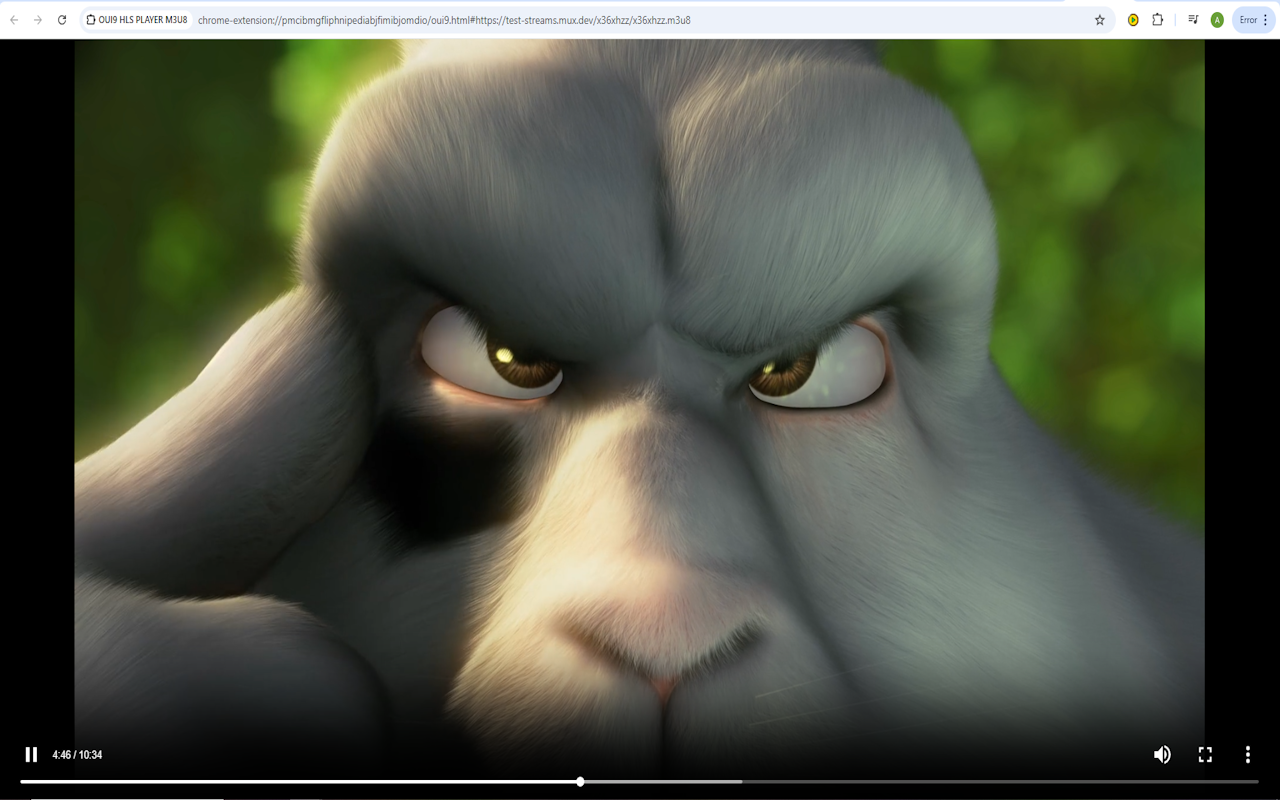Reload the current page
This screenshot has height=800, width=1280.
click(x=62, y=20)
